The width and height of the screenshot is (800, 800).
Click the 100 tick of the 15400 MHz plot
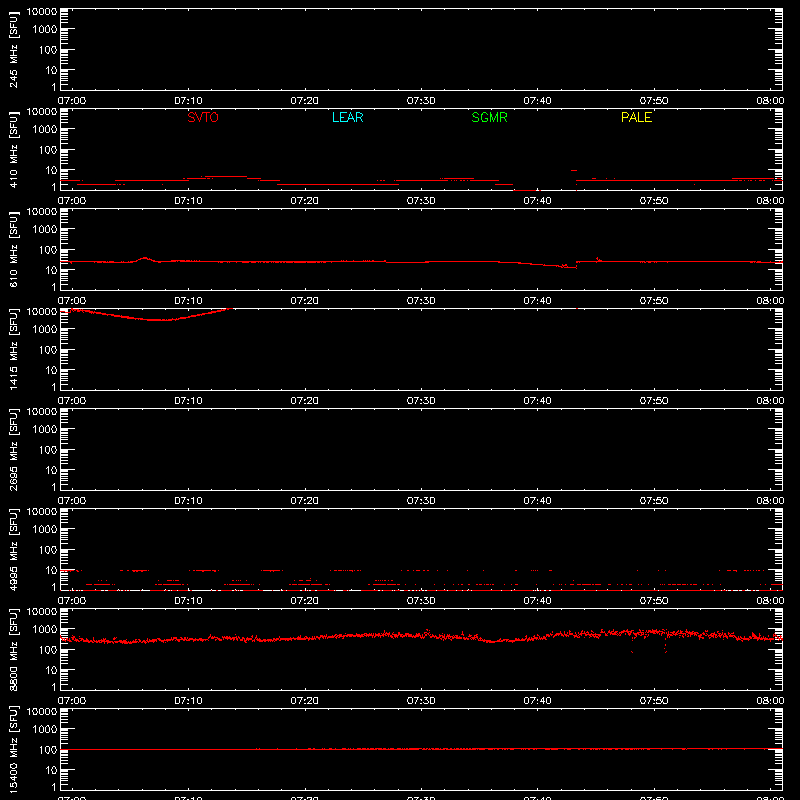[x=48, y=750]
